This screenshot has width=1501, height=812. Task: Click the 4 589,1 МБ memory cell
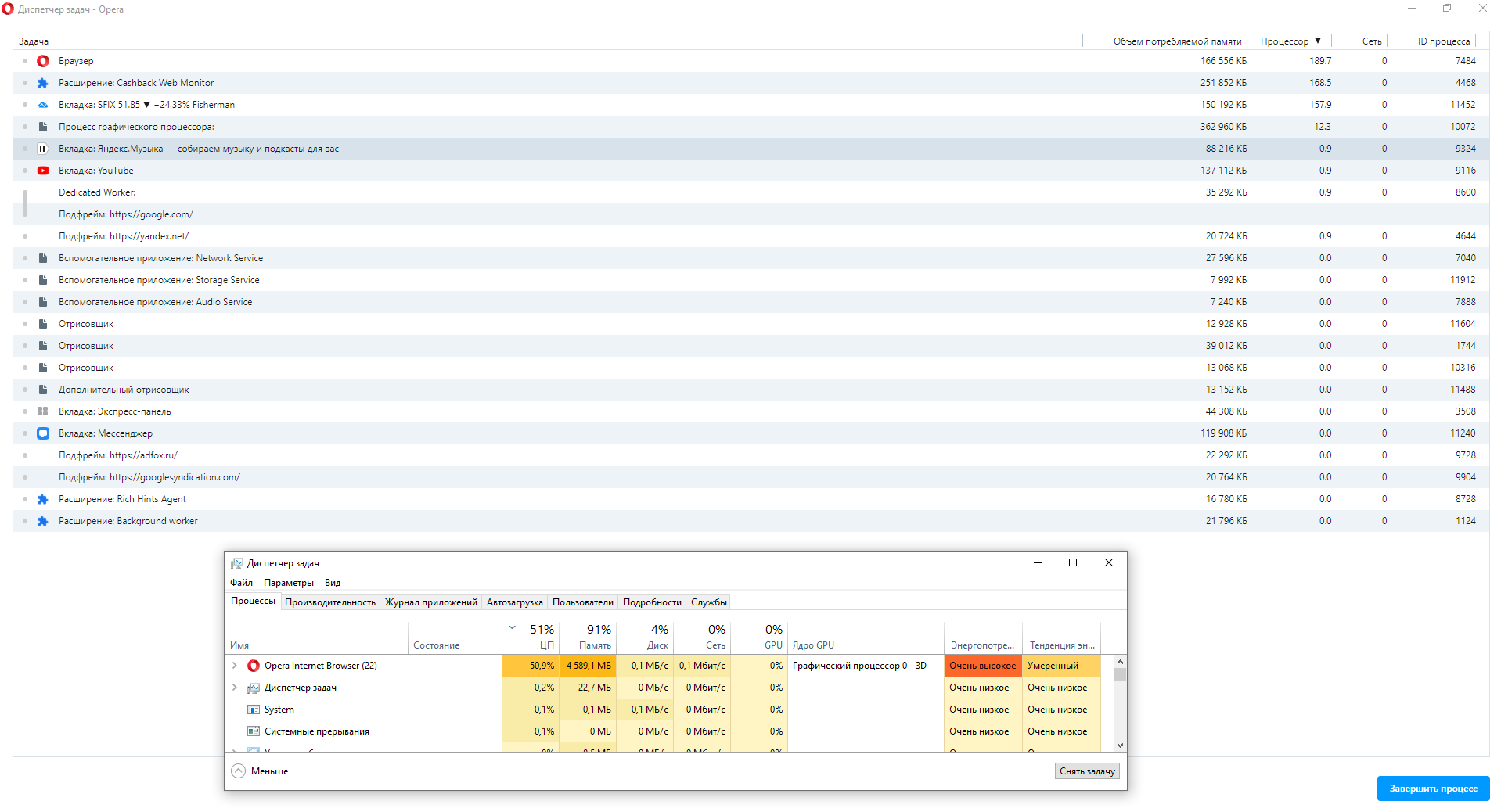tap(588, 666)
